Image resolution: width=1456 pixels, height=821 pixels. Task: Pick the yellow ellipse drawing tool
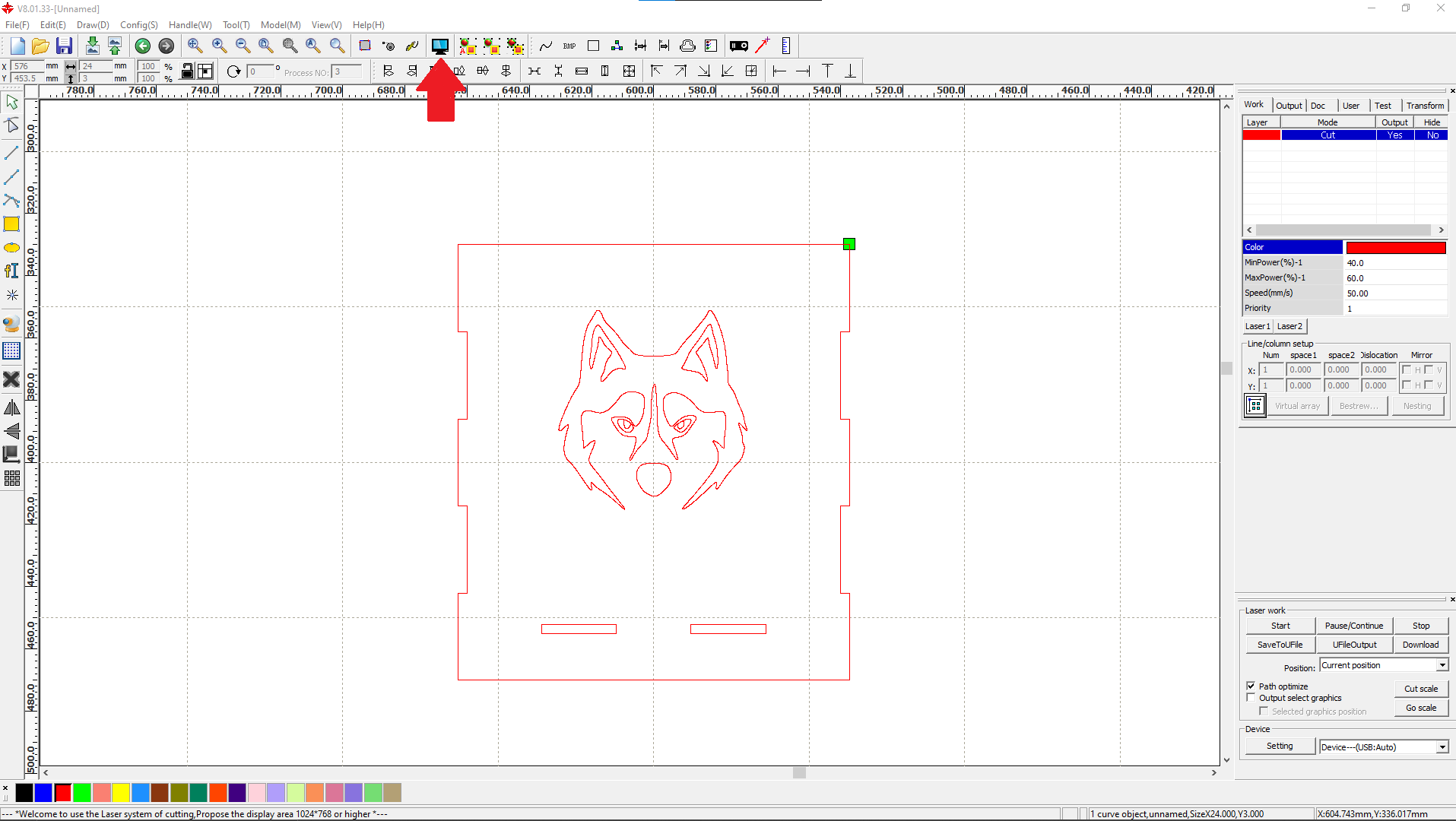[11, 248]
